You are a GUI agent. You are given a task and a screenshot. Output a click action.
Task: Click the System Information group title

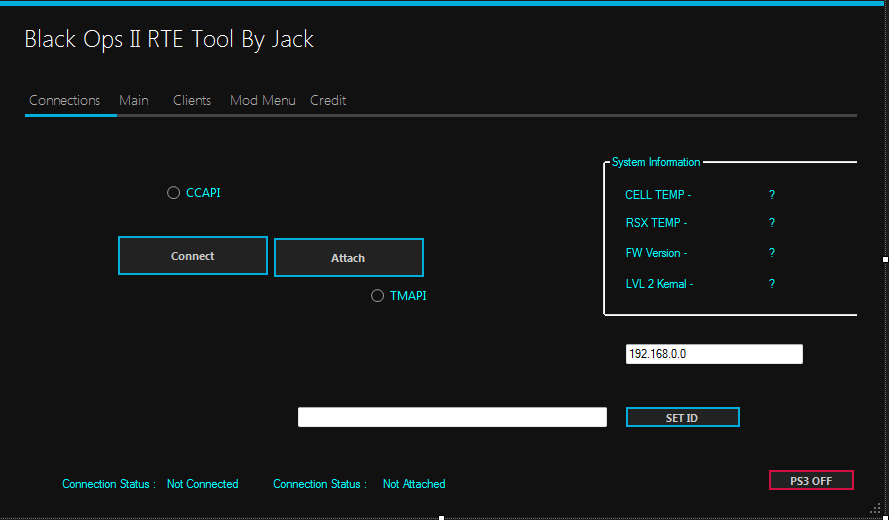(656, 162)
